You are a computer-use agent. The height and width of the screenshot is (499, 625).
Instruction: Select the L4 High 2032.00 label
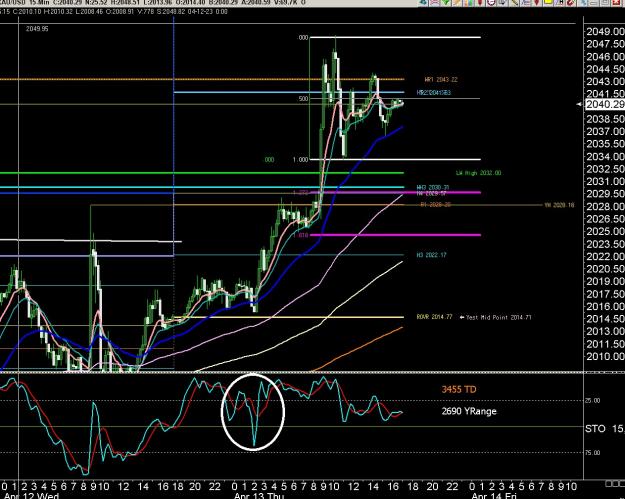(x=479, y=173)
